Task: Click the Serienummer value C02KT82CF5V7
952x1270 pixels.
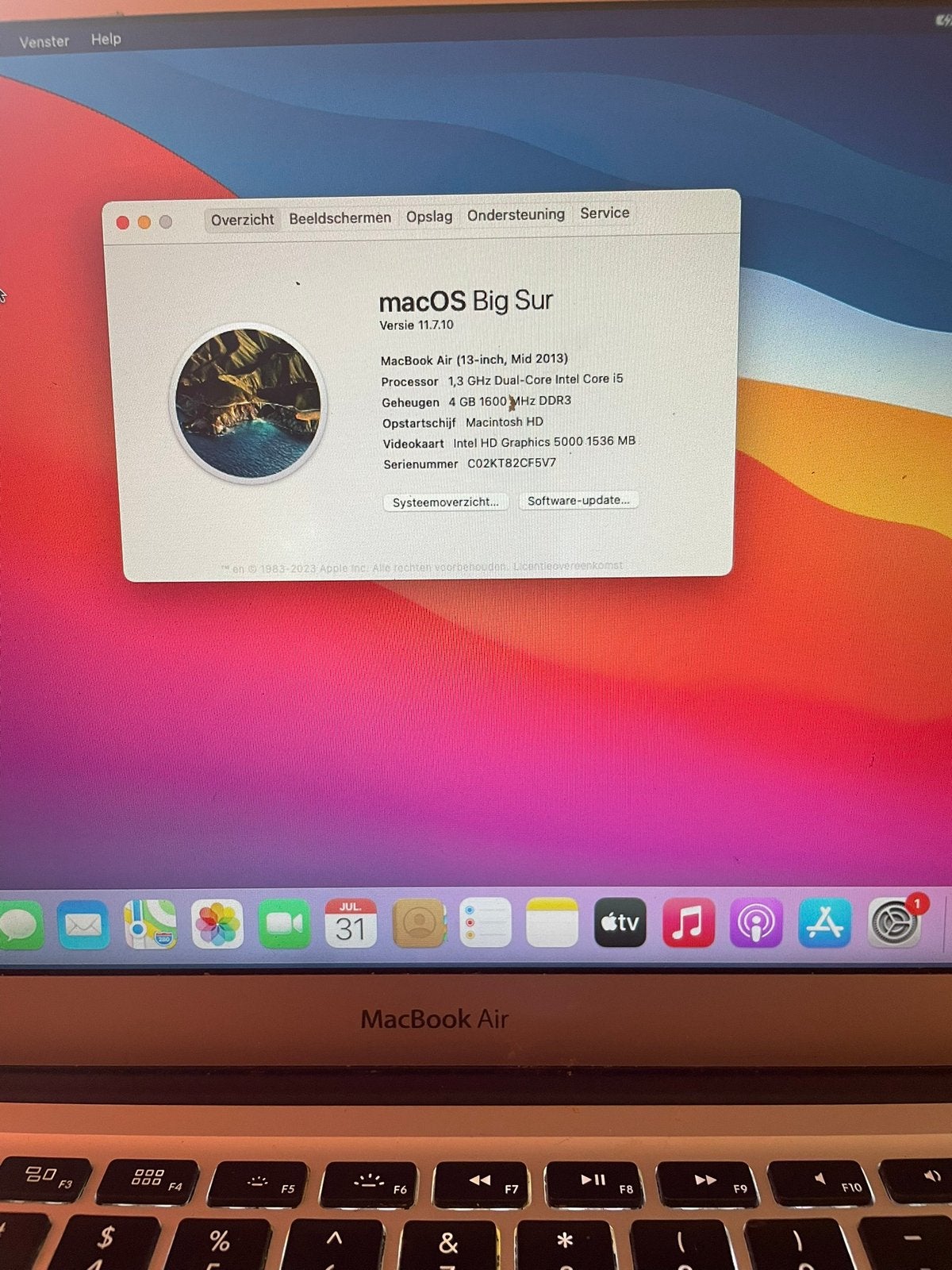Action: point(512,463)
